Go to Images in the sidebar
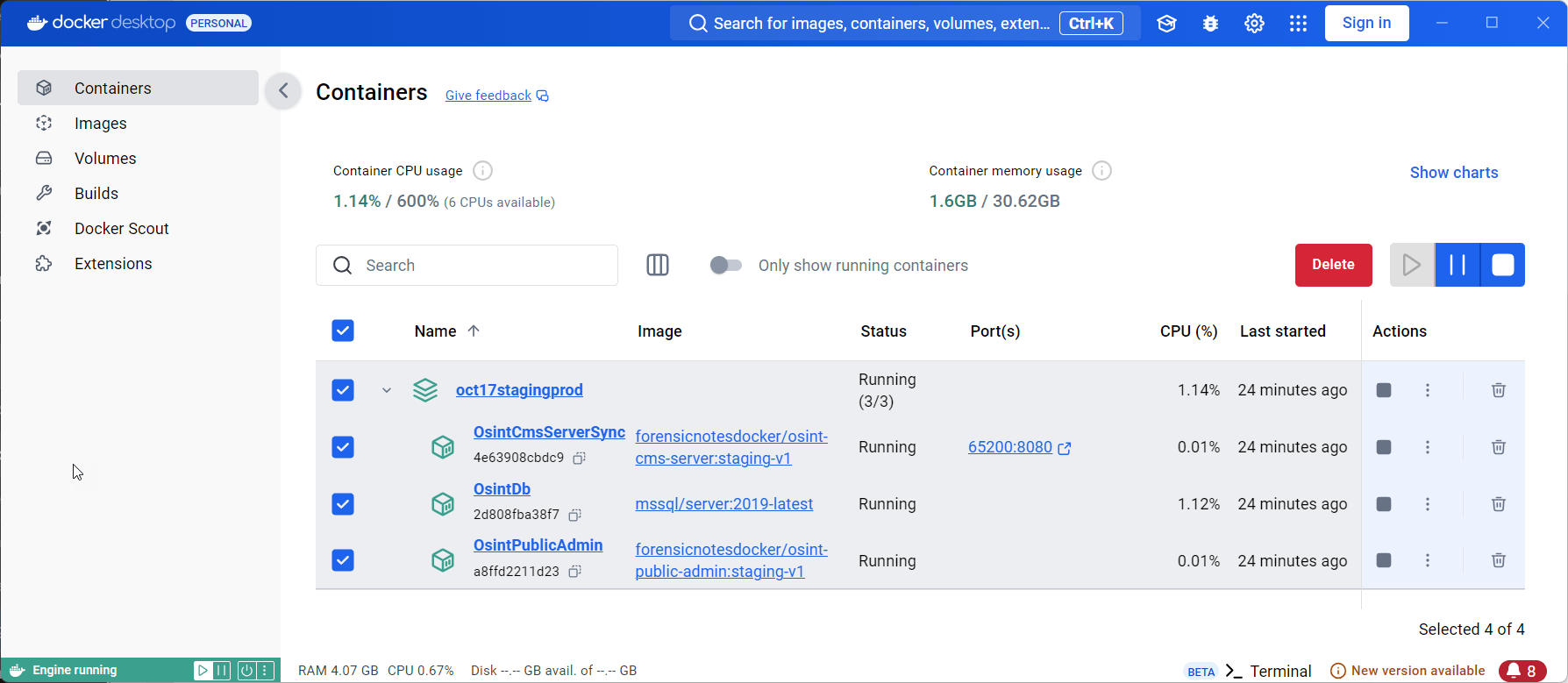Screen dimensions: 1568x683 tap(139, 123)
